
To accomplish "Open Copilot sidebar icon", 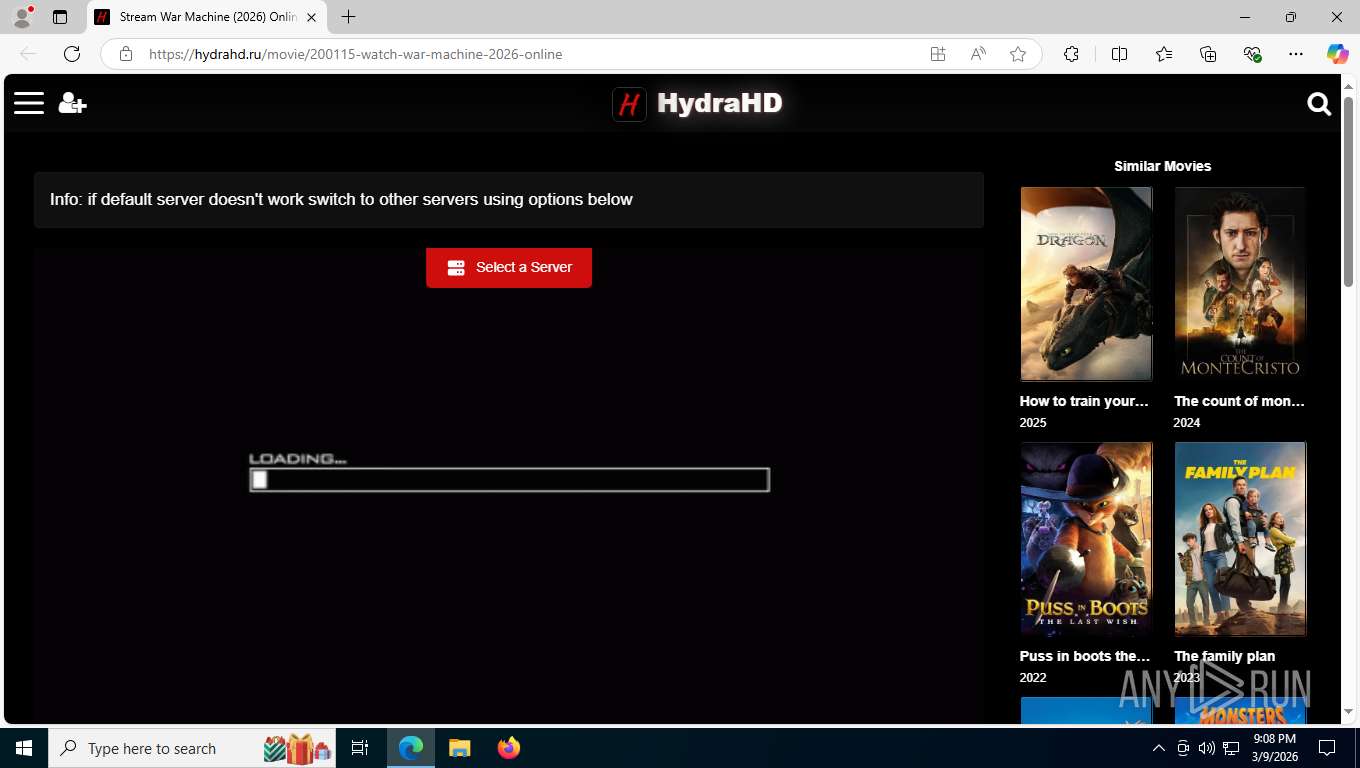I will click(x=1338, y=54).
